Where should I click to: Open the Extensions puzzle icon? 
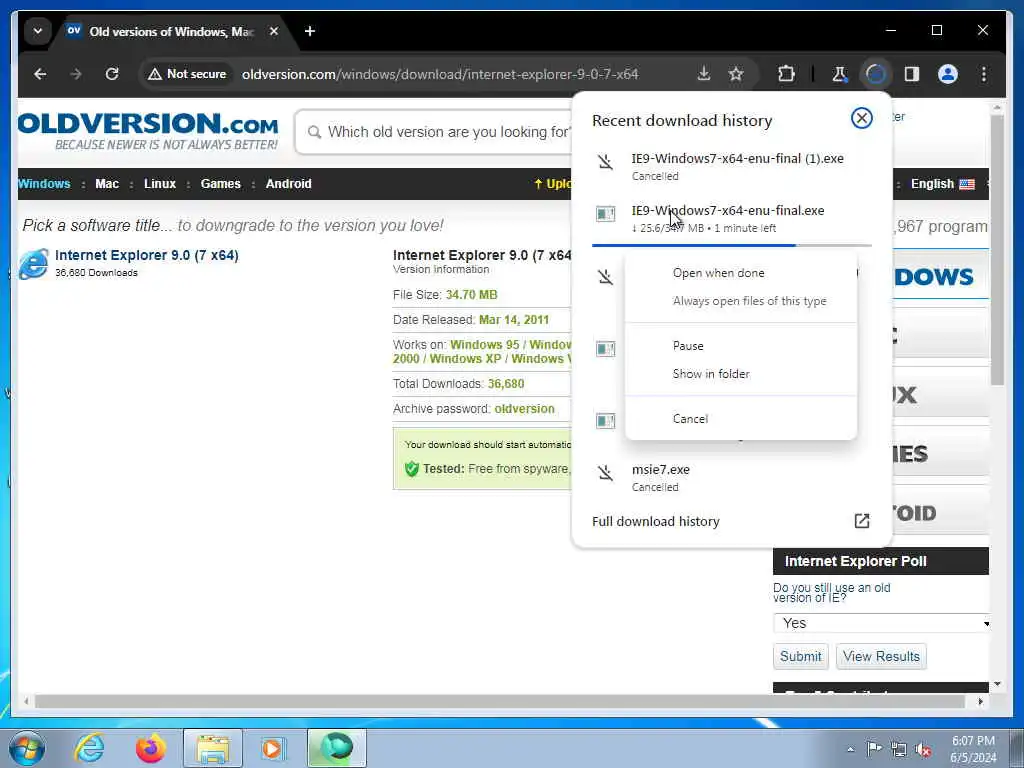click(786, 74)
